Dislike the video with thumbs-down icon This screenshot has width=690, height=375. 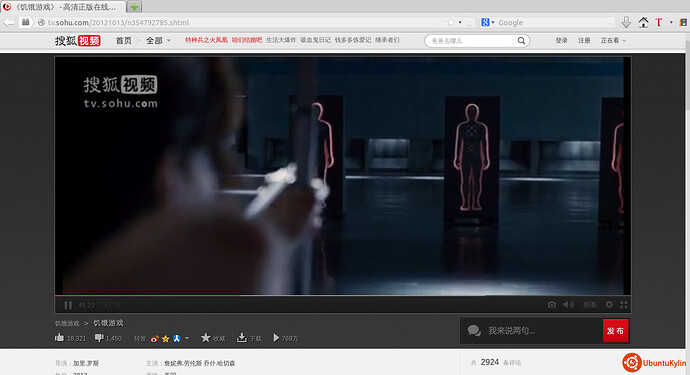99,338
